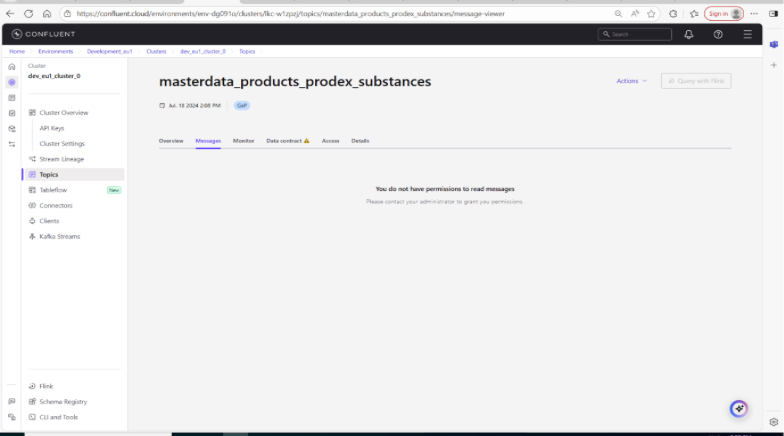Image resolution: width=784 pixels, height=436 pixels.
Task: Open Environments breadcrumb link
Action: [56, 52]
